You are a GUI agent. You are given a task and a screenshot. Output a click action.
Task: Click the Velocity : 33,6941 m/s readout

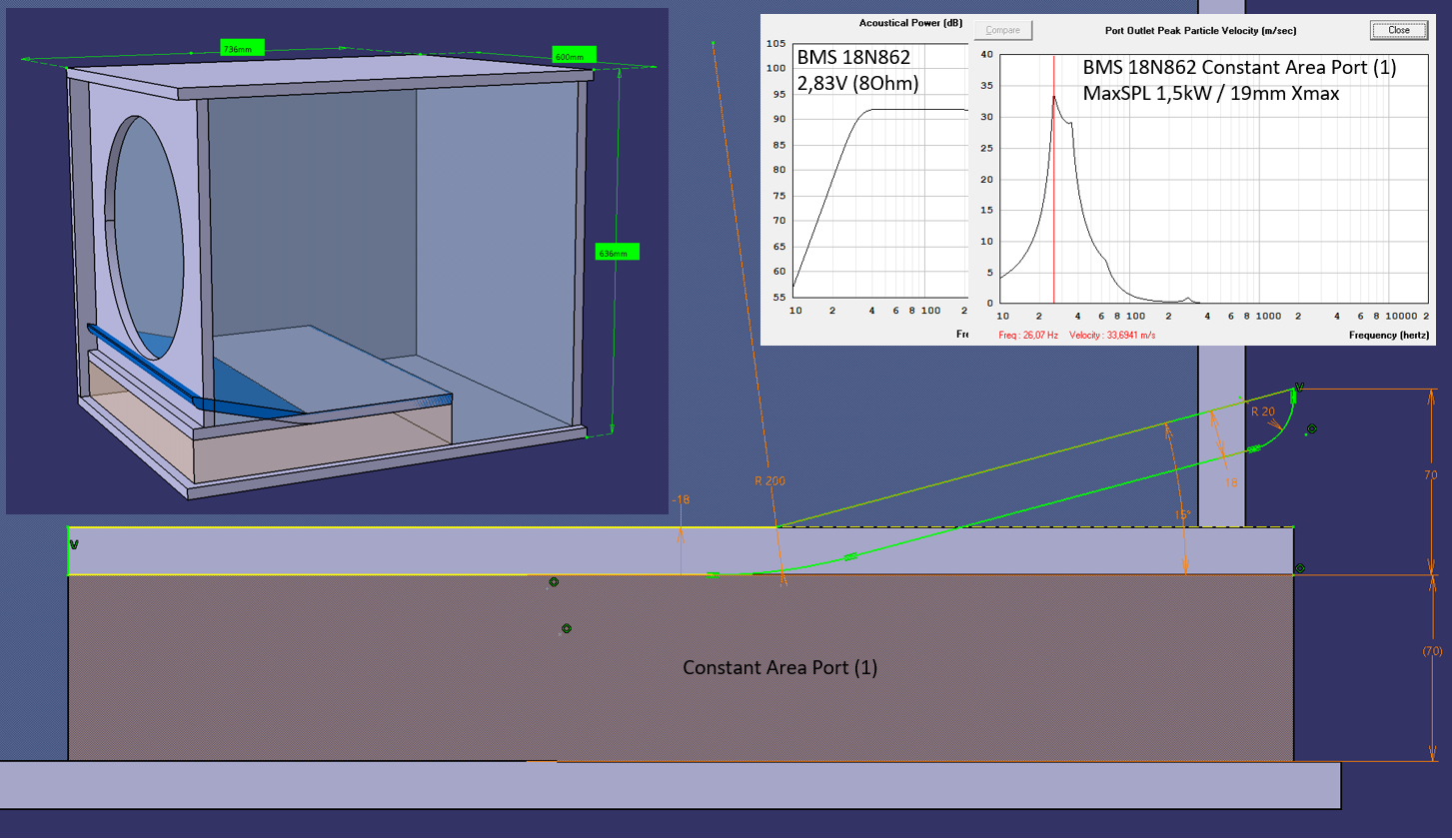(1112, 335)
